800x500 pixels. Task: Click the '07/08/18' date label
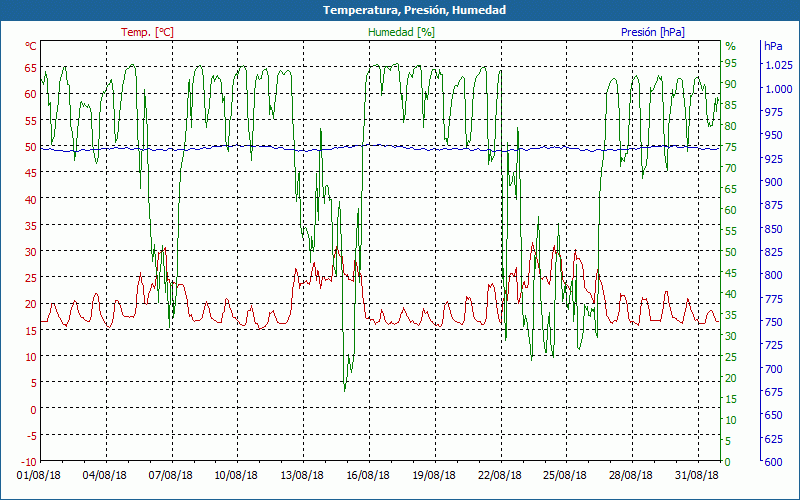point(170,475)
